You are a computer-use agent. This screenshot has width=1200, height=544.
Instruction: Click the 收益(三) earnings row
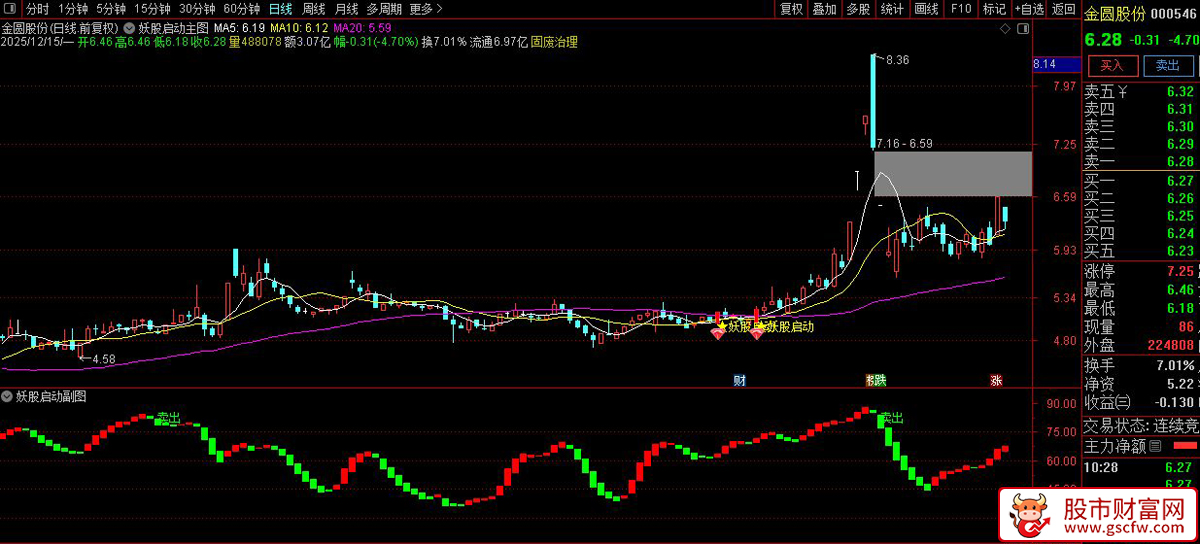(1140, 402)
